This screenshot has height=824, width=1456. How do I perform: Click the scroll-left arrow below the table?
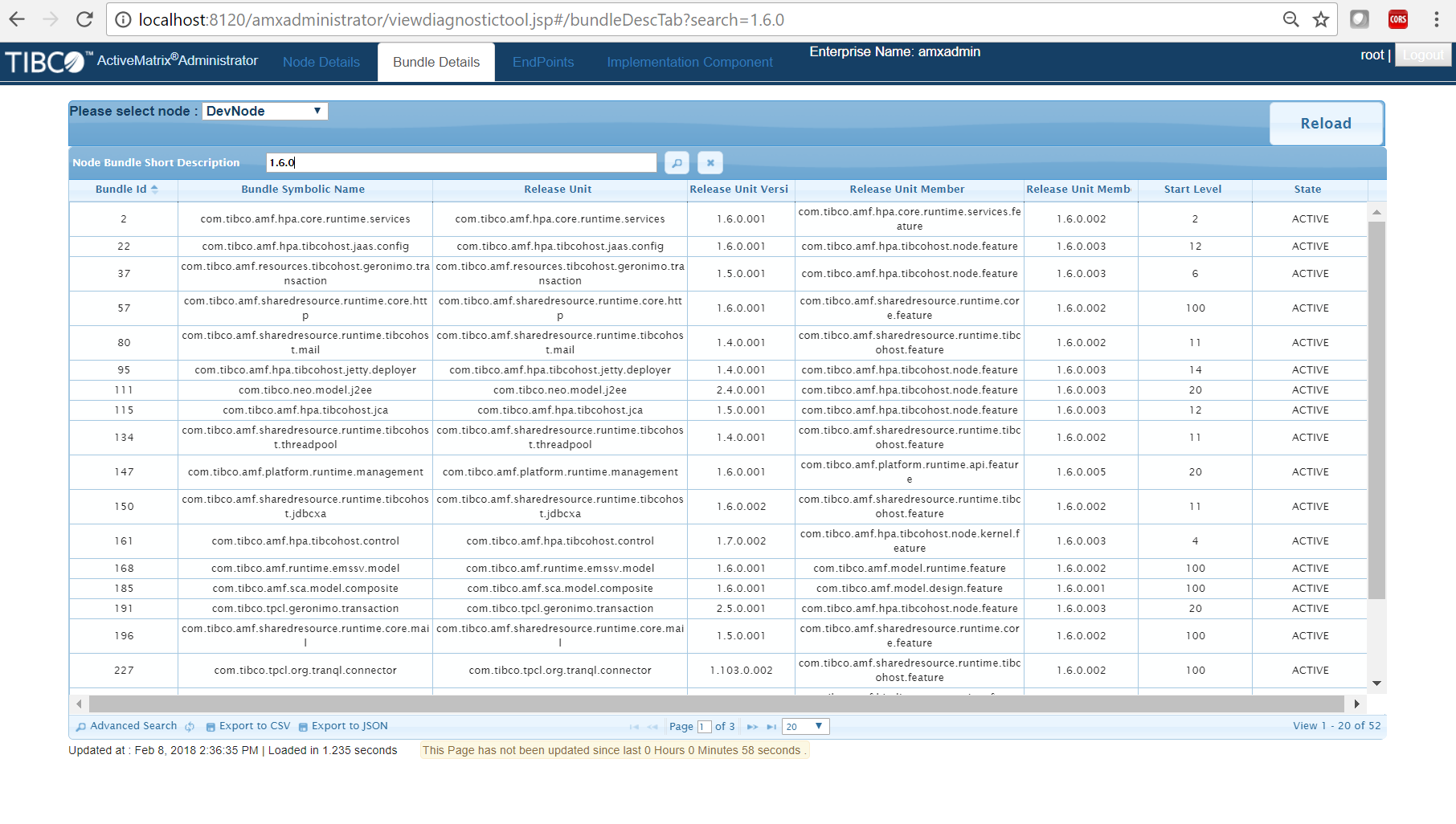pyautogui.click(x=79, y=704)
